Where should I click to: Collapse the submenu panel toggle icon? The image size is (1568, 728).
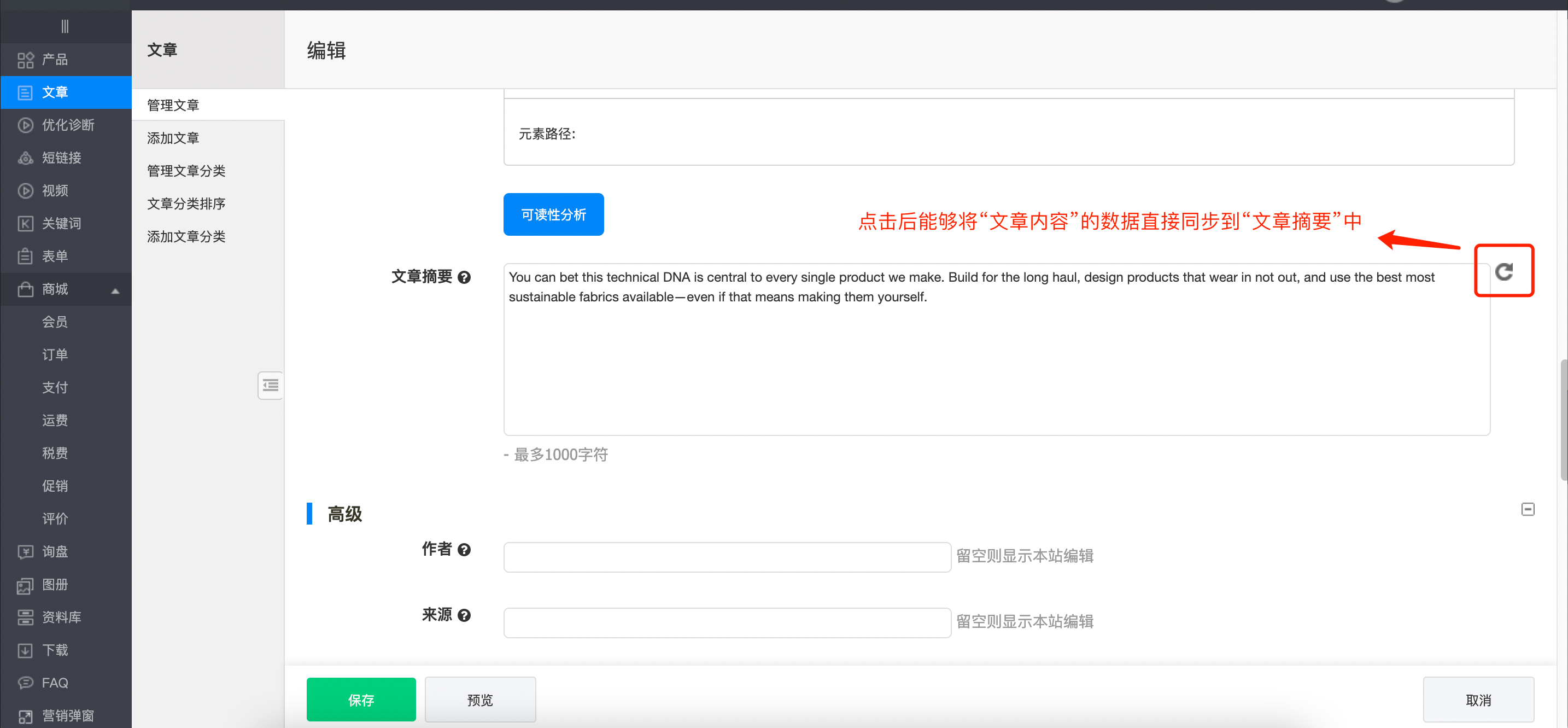click(x=270, y=385)
